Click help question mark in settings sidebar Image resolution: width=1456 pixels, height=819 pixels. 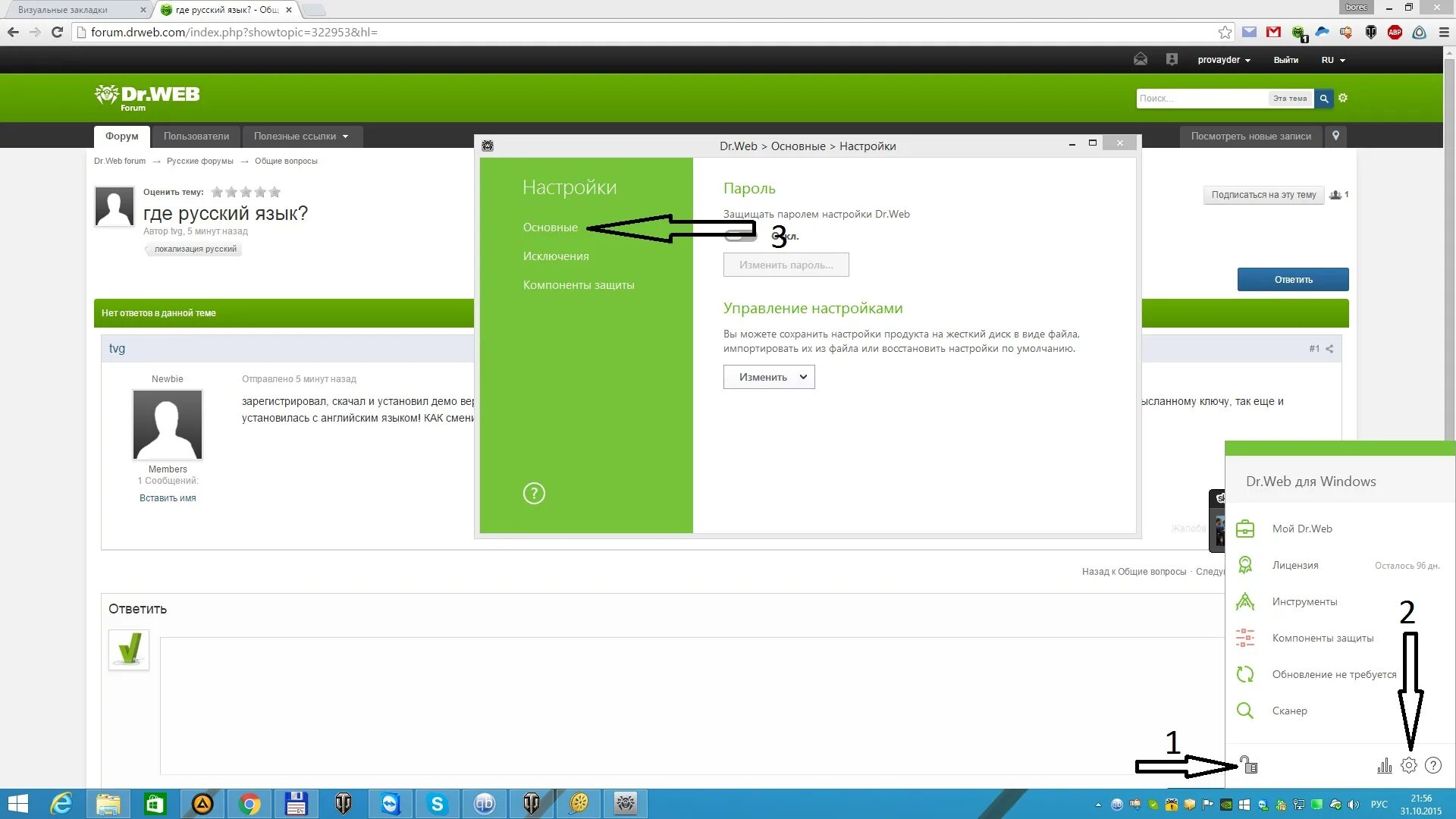coord(534,494)
